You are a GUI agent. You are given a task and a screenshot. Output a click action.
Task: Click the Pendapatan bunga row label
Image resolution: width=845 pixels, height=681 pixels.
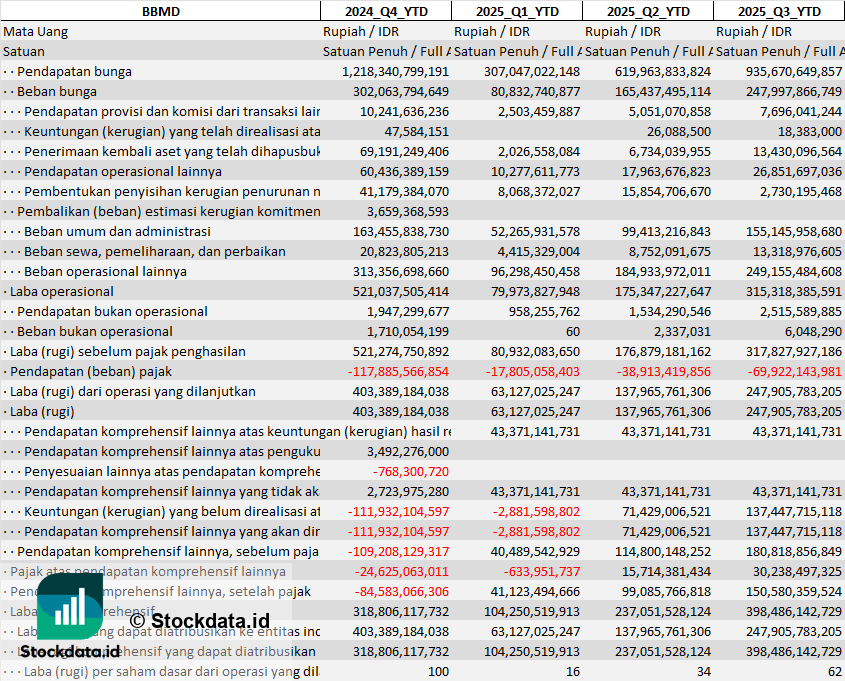[x=74, y=71]
